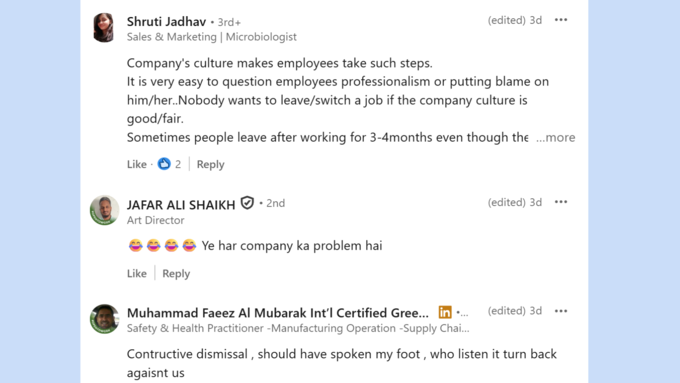Image resolution: width=680 pixels, height=383 pixels.
Task: Click the blue like reaction icon
Action: tap(164, 164)
